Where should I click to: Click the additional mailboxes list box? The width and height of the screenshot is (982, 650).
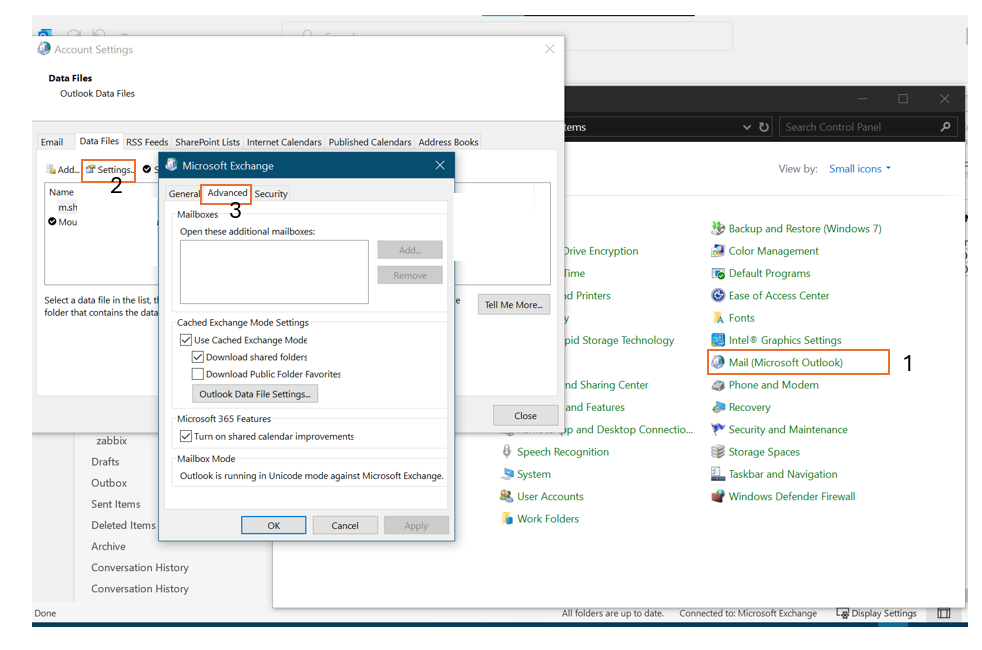pos(274,272)
